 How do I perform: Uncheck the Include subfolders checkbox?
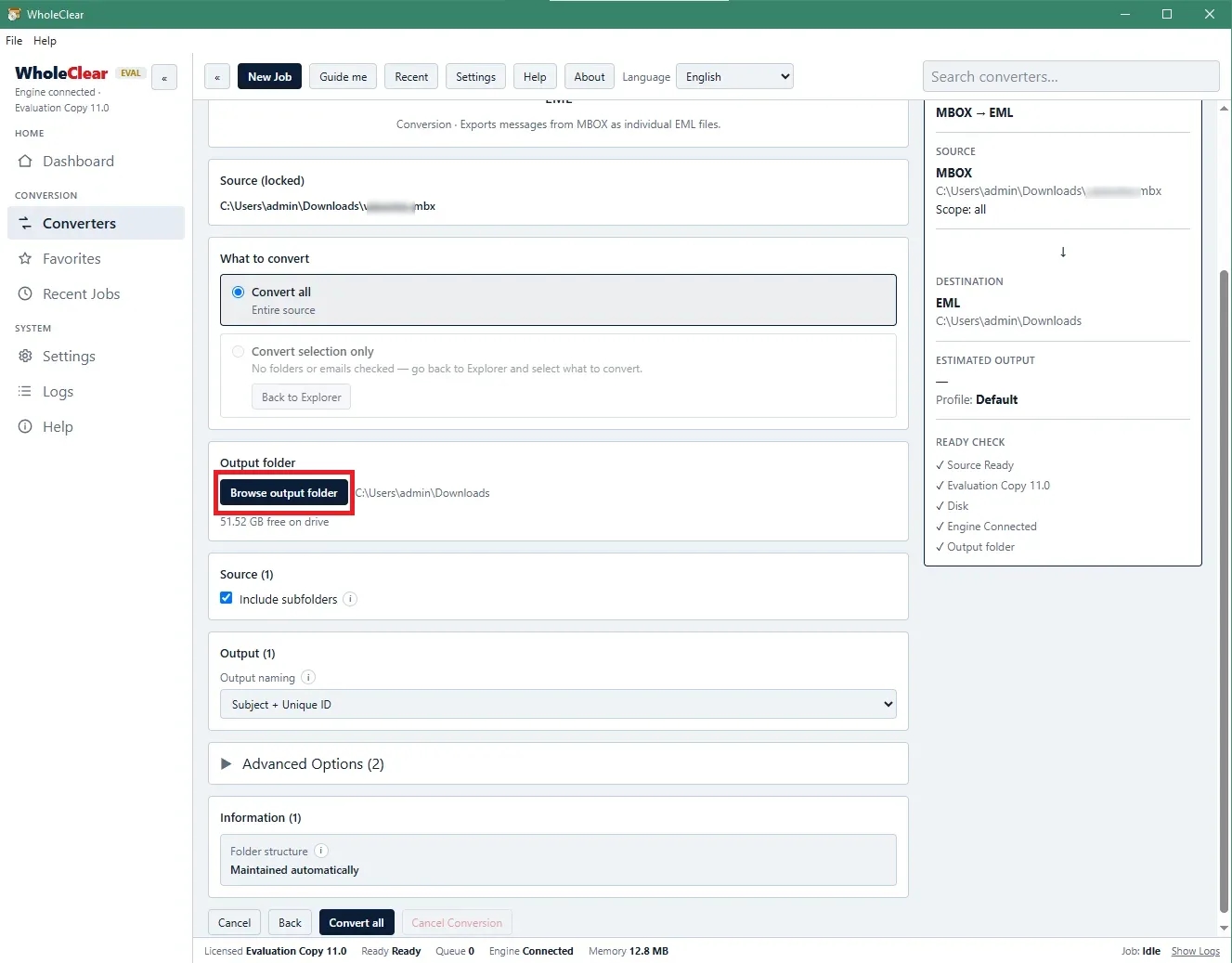click(x=227, y=598)
